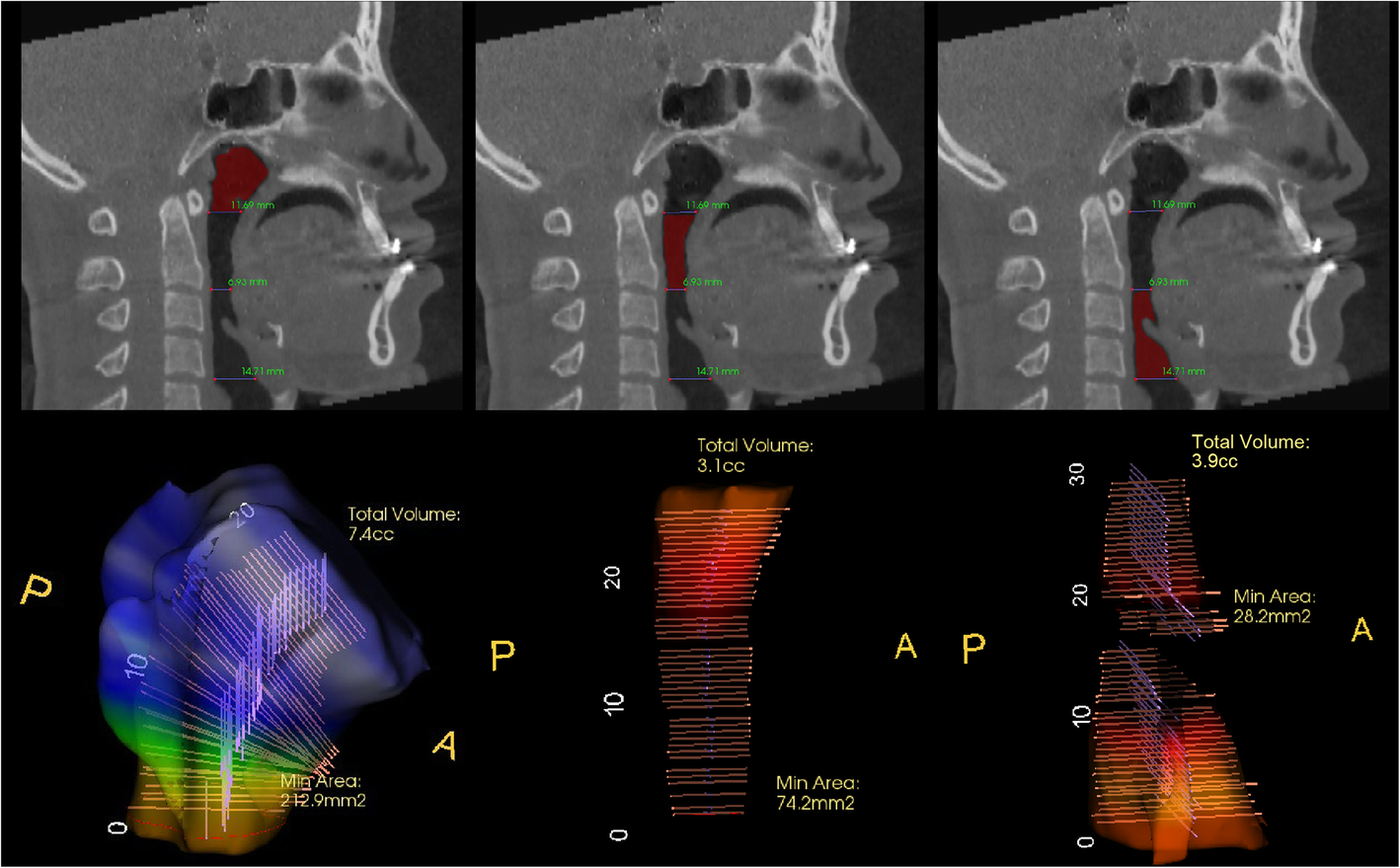Click '6.93 mm' measurement in first CT slice
The width and height of the screenshot is (1400, 868).
tap(248, 282)
